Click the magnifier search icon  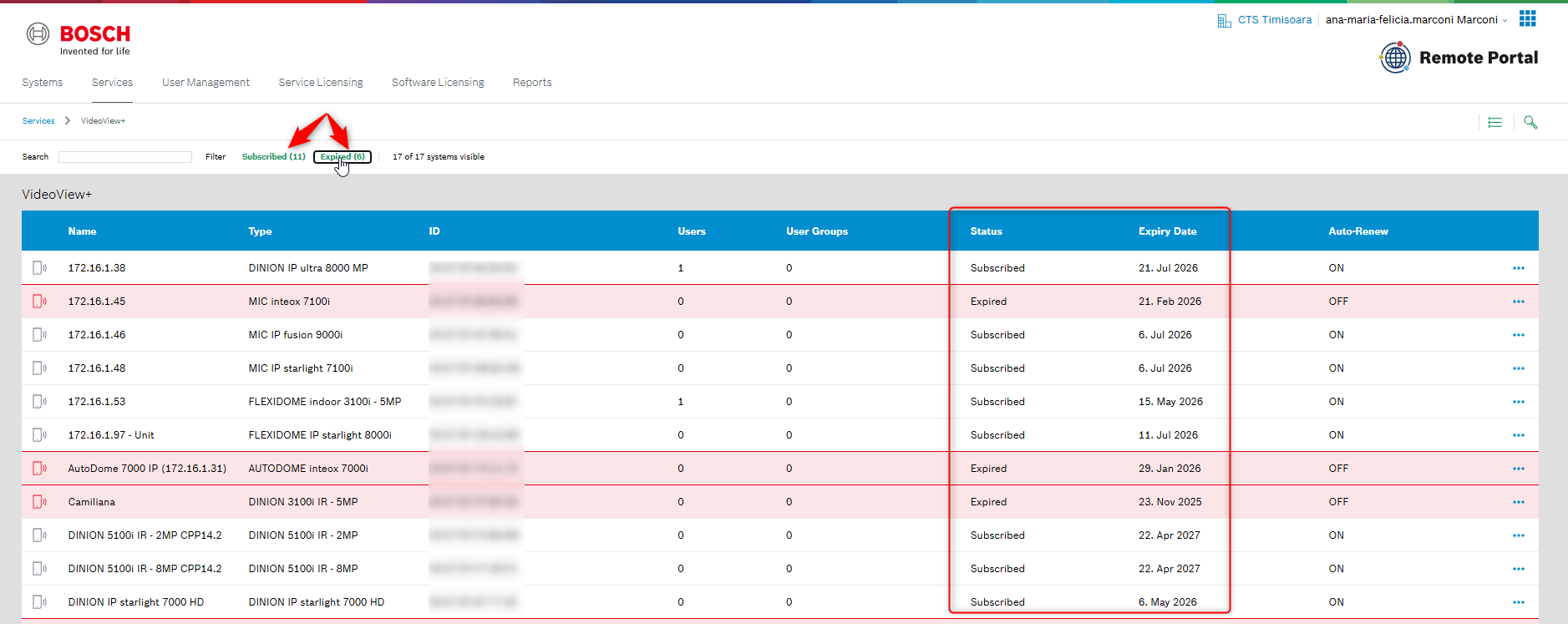pos(1530,122)
